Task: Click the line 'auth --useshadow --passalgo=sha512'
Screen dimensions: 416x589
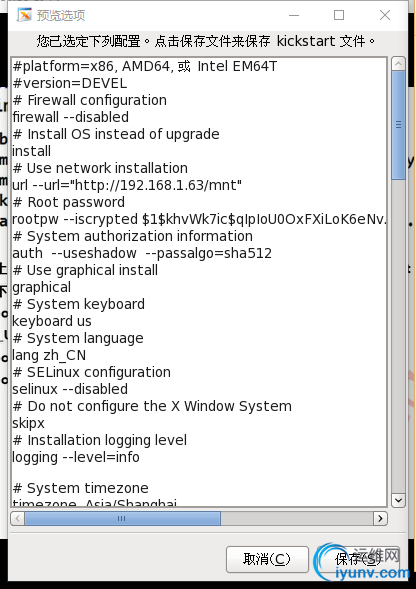Action: (142, 253)
